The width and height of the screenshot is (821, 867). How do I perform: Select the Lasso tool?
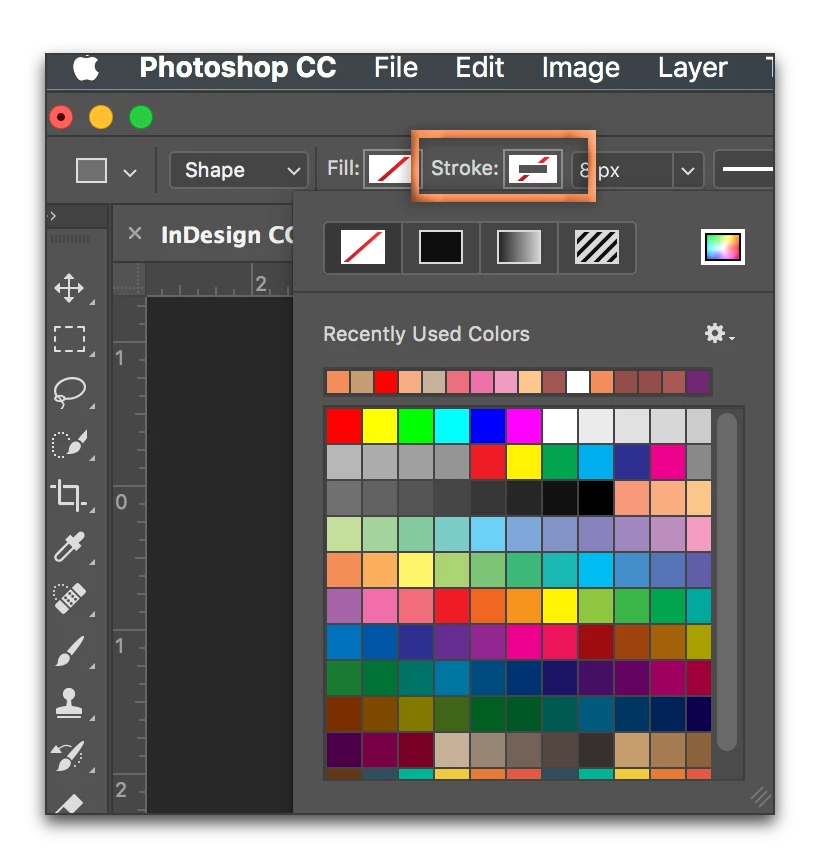pos(70,391)
